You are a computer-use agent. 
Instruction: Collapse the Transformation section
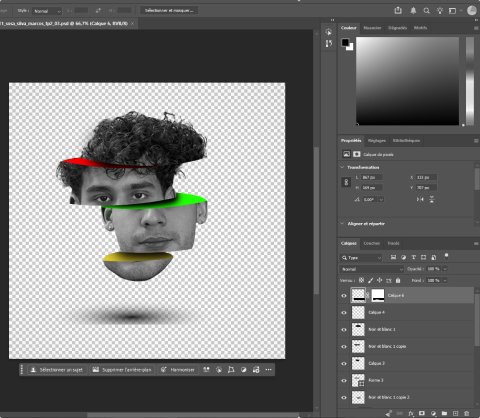tap(343, 167)
